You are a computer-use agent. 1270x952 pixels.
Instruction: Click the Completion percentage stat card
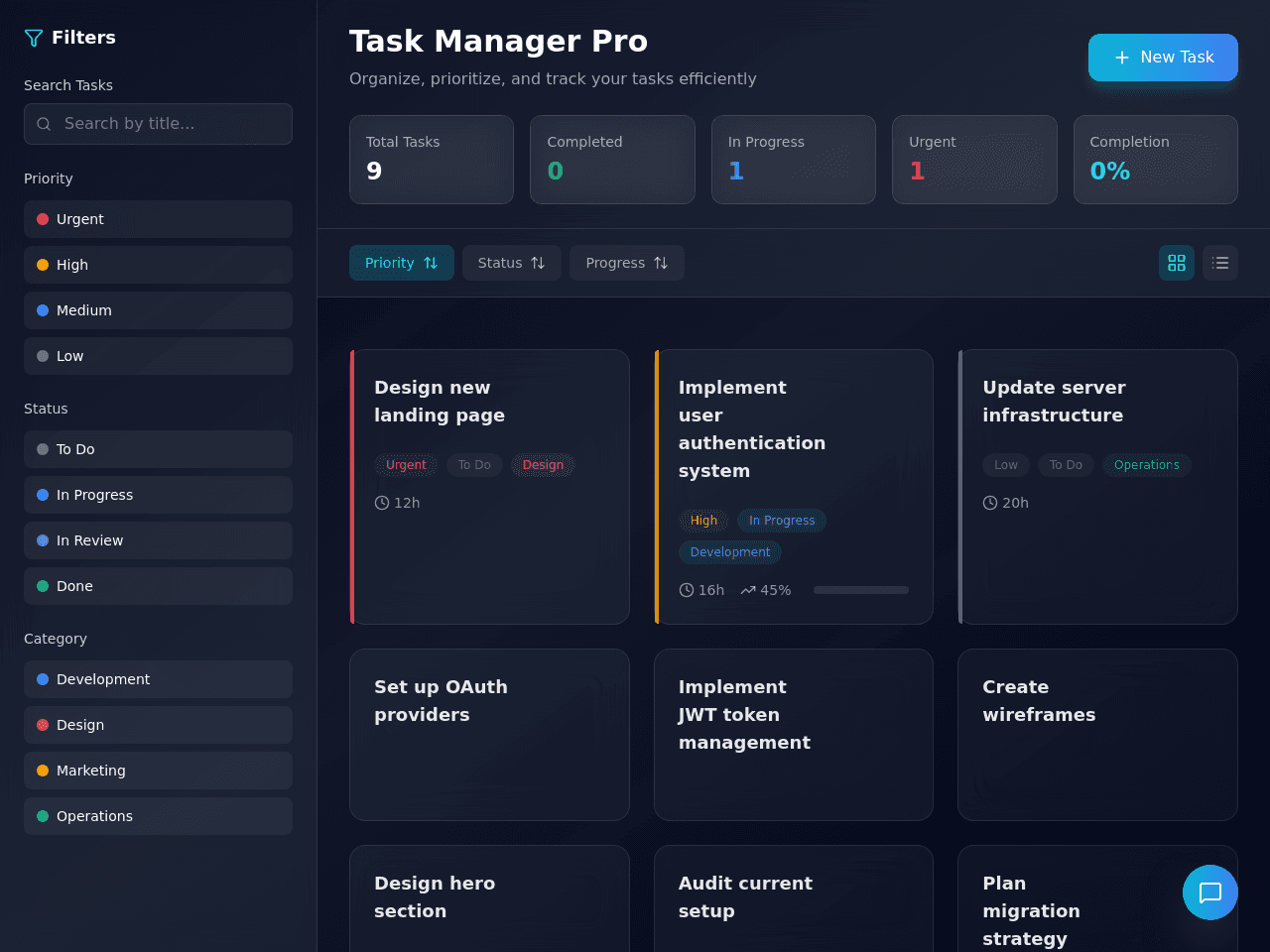click(1156, 160)
